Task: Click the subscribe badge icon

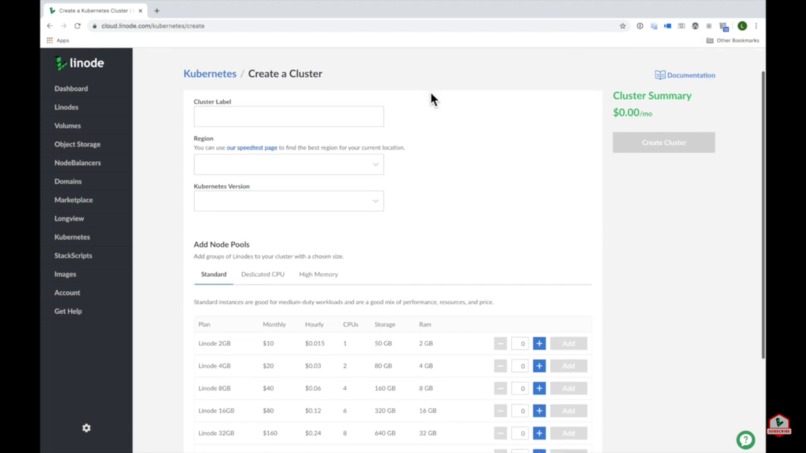Action: point(779,425)
